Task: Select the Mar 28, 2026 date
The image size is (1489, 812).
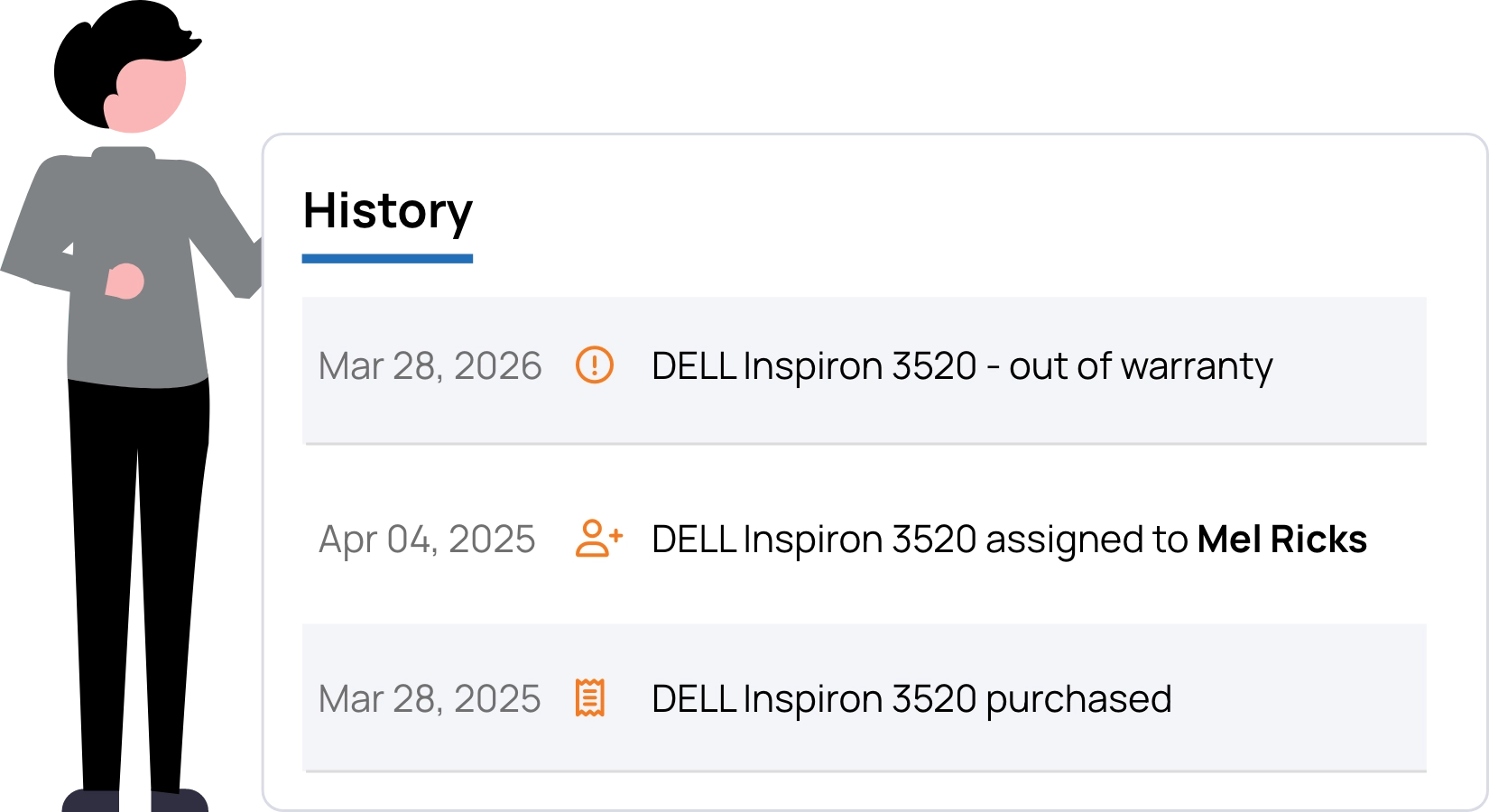Action: click(x=430, y=366)
